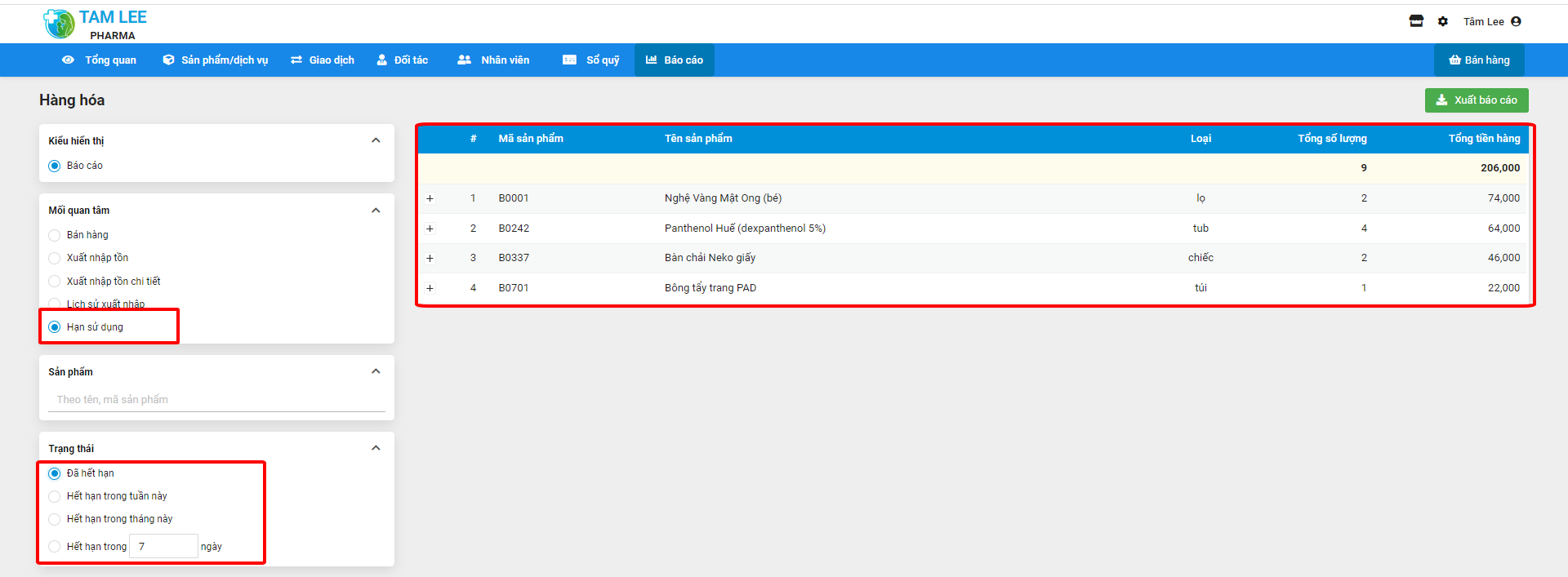This screenshot has width=1568, height=577.
Task: Click the Hàng hóa page heading
Action: coord(72,100)
